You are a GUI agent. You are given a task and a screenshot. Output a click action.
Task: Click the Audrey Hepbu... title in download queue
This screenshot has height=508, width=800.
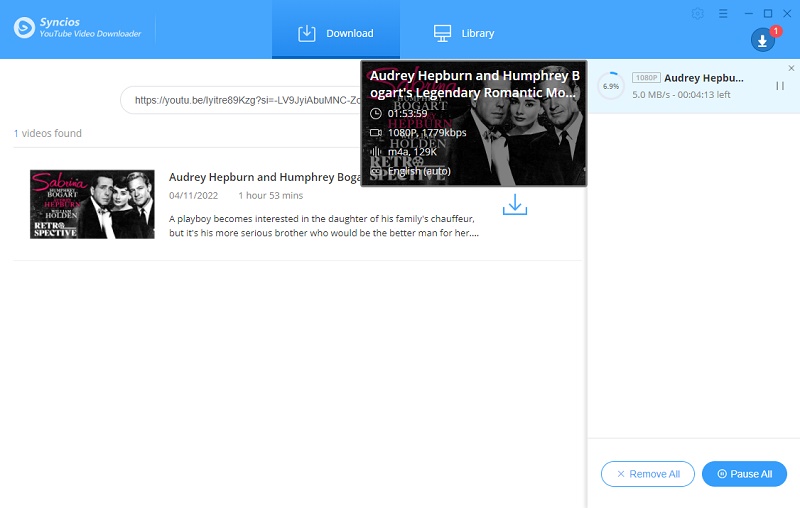tap(704, 78)
